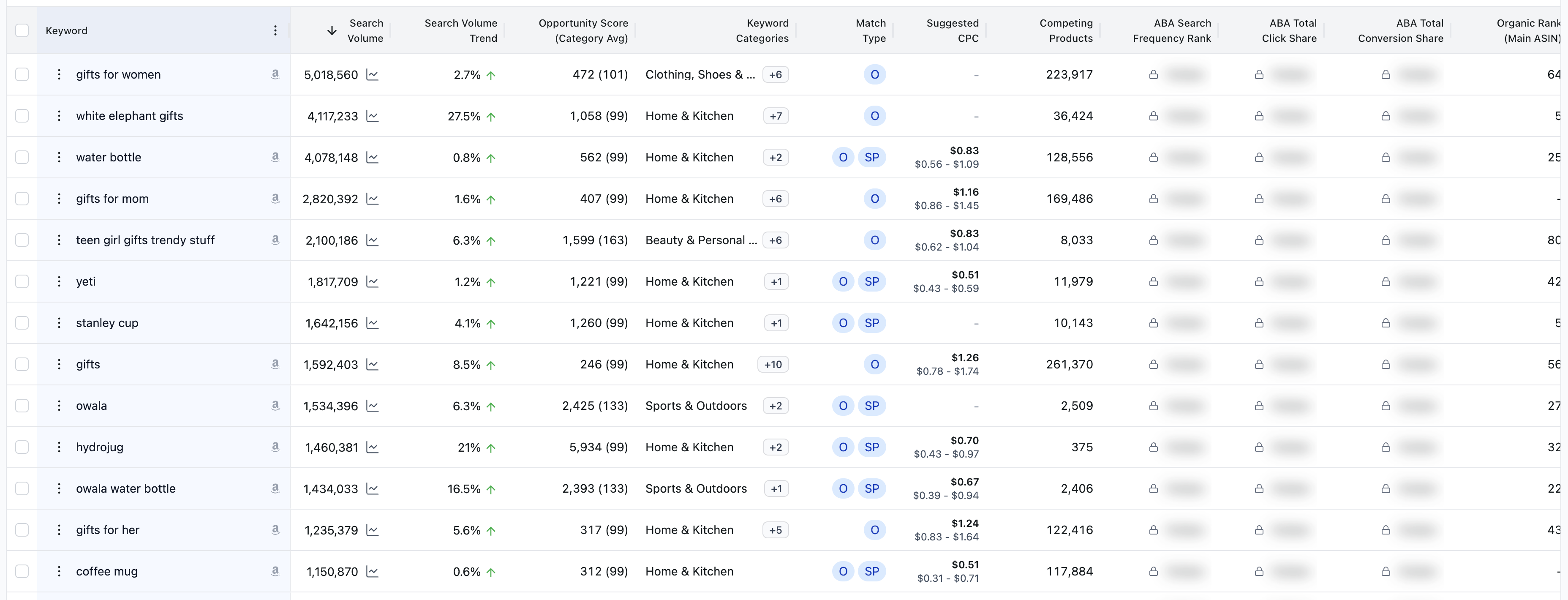The image size is (1568, 600).
Task: Open the trend chart for gifts for women
Action: coord(372,74)
